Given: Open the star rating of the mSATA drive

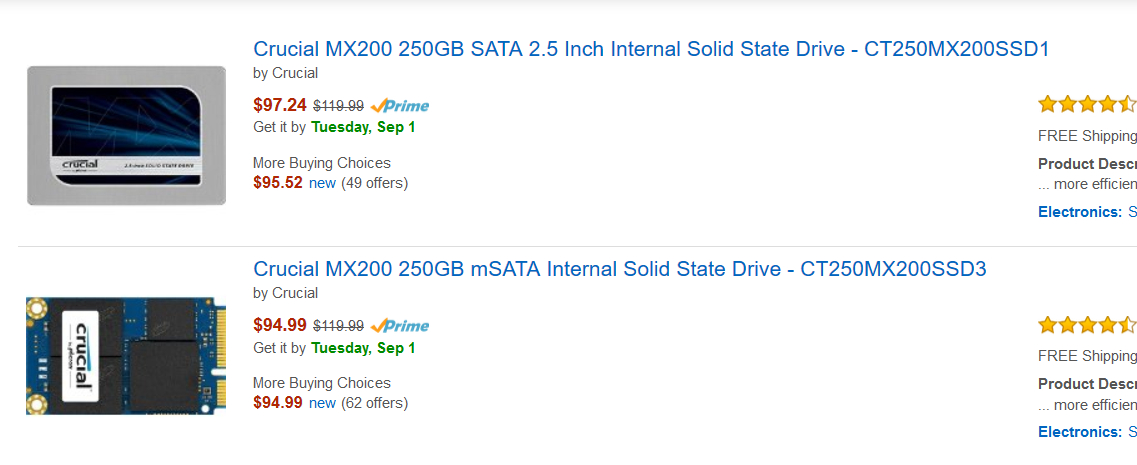Looking at the screenshot, I should (1087, 324).
